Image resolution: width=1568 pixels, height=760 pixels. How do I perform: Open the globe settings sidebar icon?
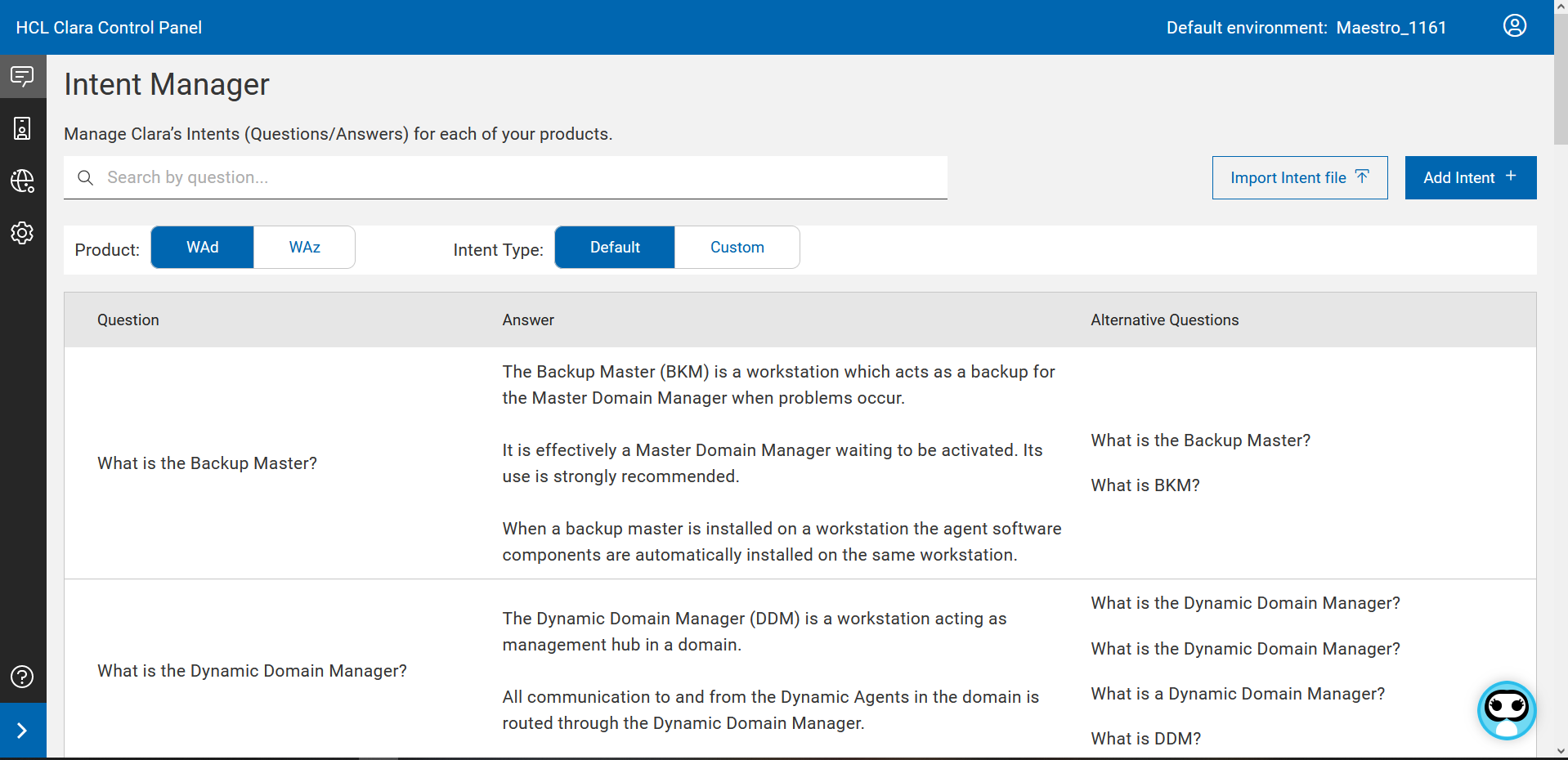[22, 181]
